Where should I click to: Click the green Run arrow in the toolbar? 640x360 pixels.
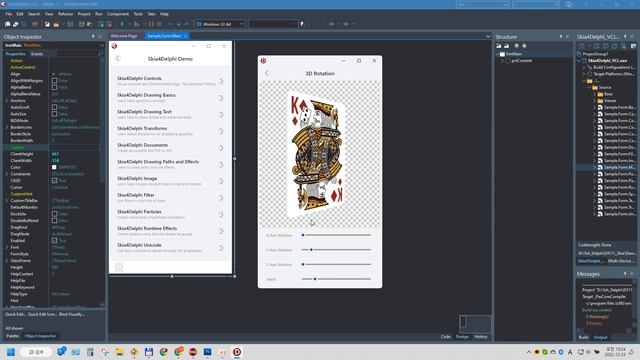[122, 24]
